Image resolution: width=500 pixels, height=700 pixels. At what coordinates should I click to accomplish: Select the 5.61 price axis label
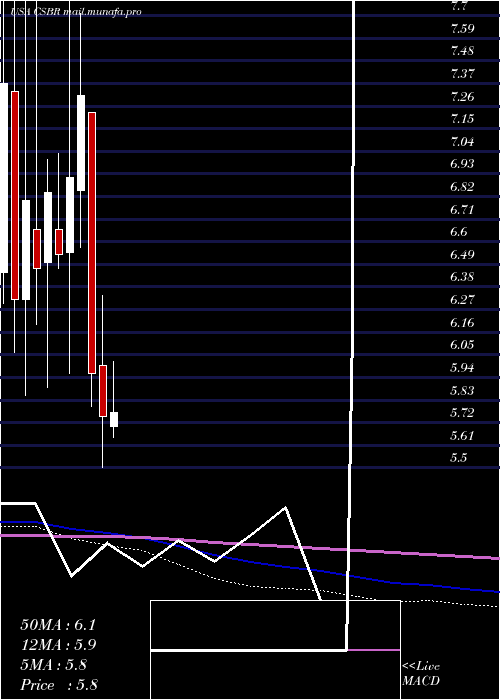click(462, 435)
